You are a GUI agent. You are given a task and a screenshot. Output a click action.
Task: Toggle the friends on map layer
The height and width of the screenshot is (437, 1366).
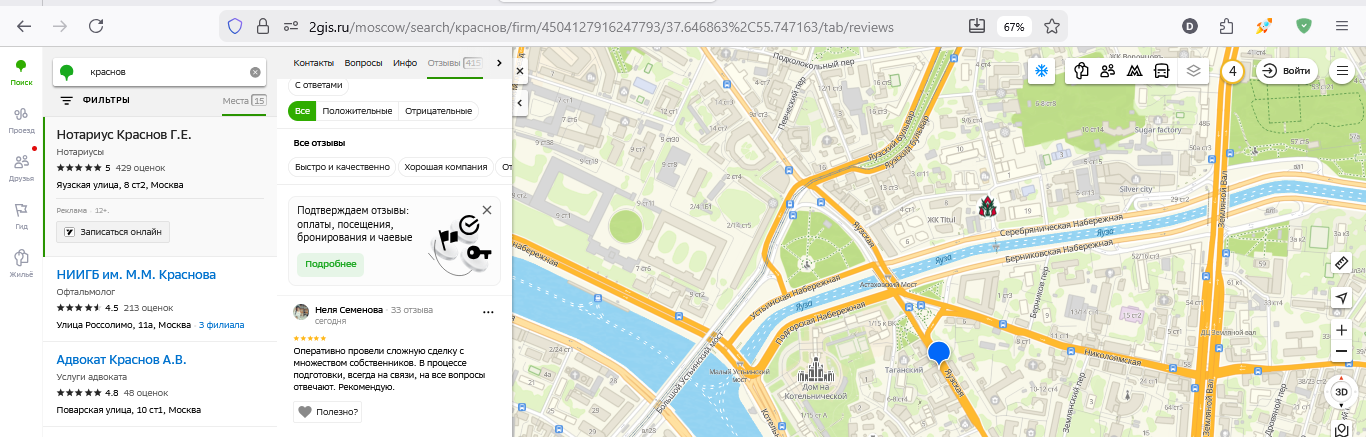tap(1107, 71)
